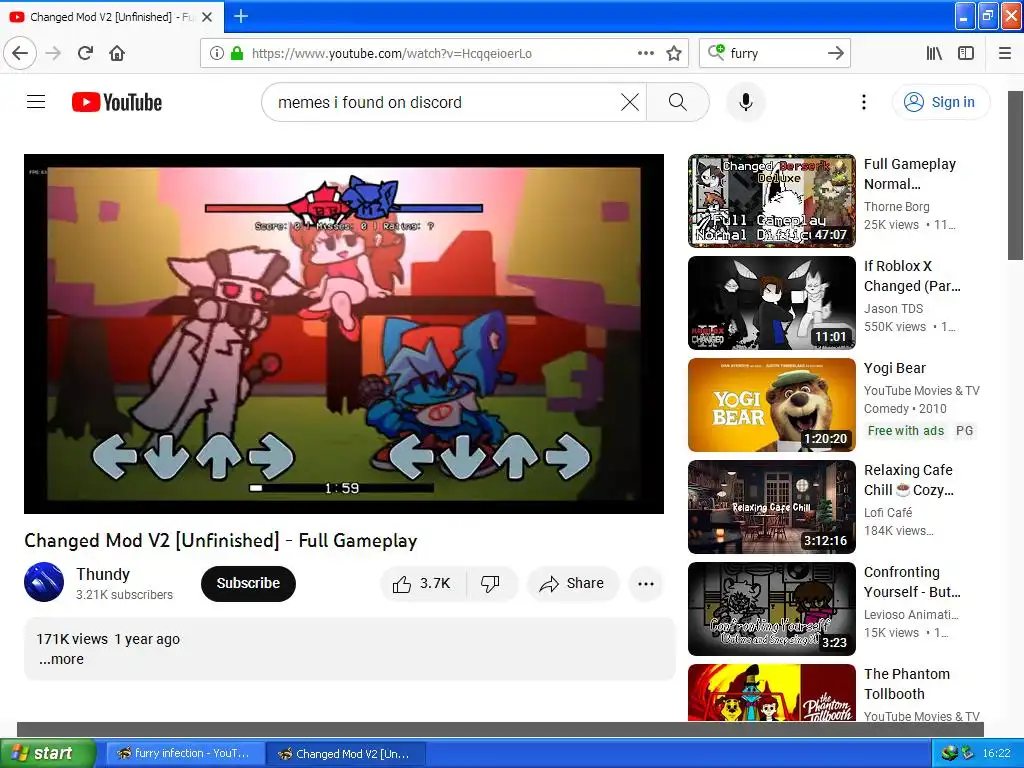1024x768 pixels.
Task: Click Thorne Borg channel name
Action: 897,206
